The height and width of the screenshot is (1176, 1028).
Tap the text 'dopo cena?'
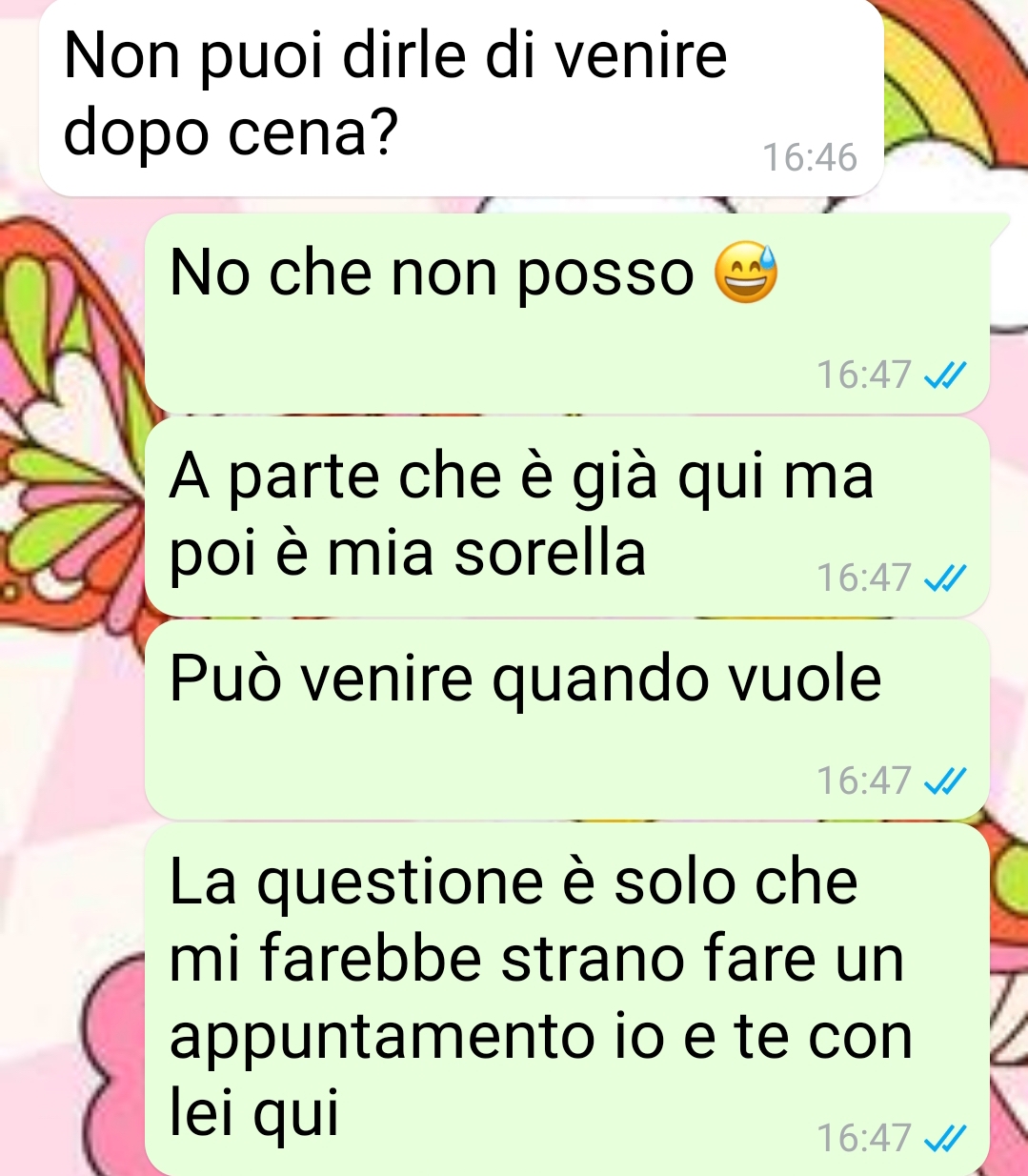[x=230, y=132]
